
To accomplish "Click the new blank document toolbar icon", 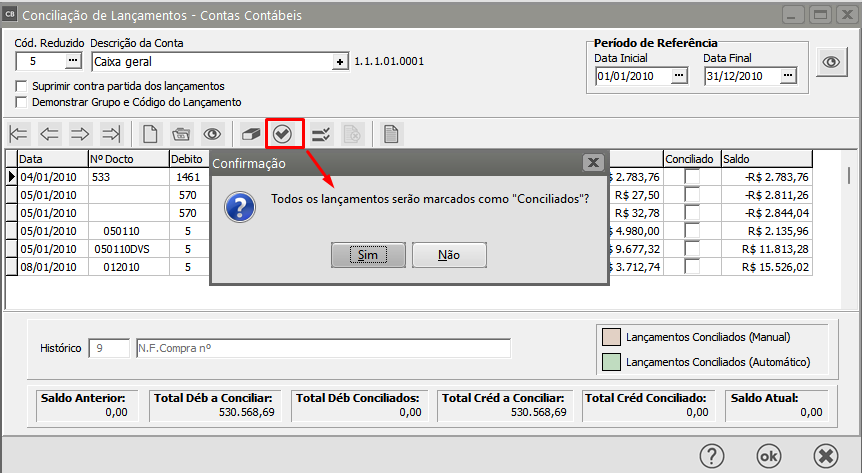I will click(x=150, y=134).
